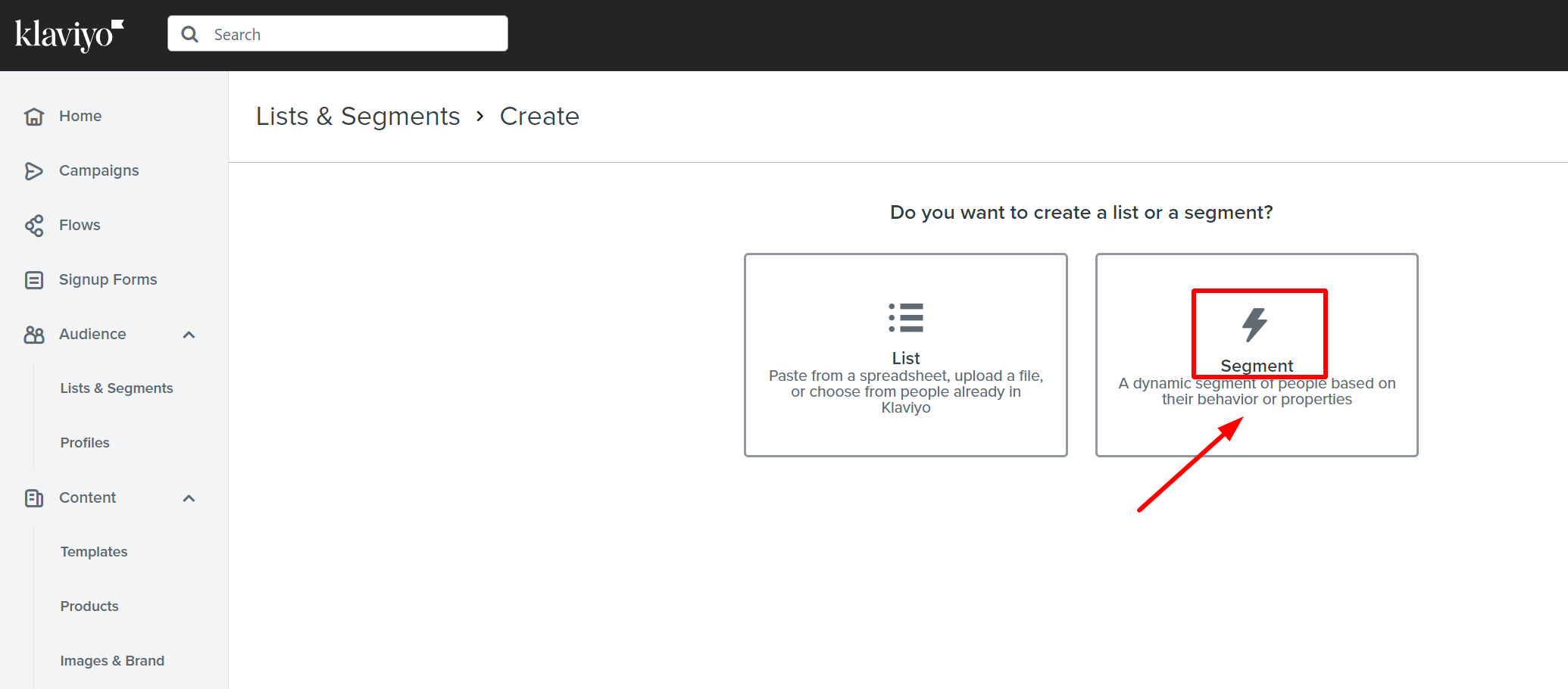The height and width of the screenshot is (689, 1568).
Task: Collapse the Content section chevron
Action: pos(189,498)
